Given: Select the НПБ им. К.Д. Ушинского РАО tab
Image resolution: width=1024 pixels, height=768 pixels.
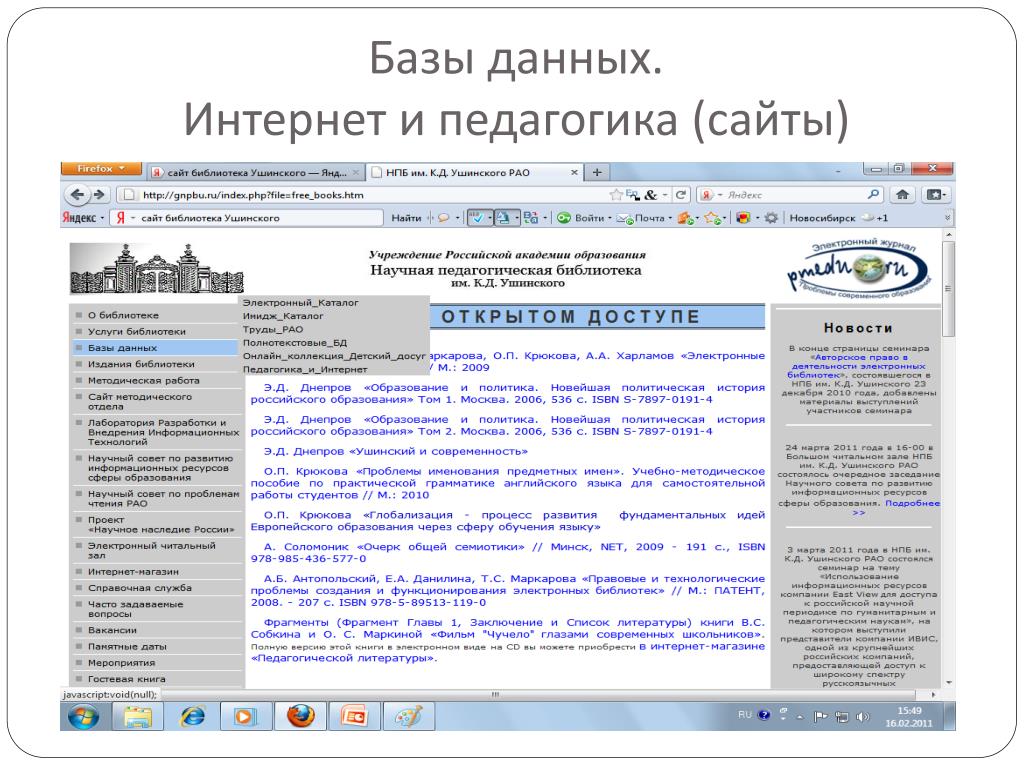Looking at the screenshot, I should tap(474, 172).
